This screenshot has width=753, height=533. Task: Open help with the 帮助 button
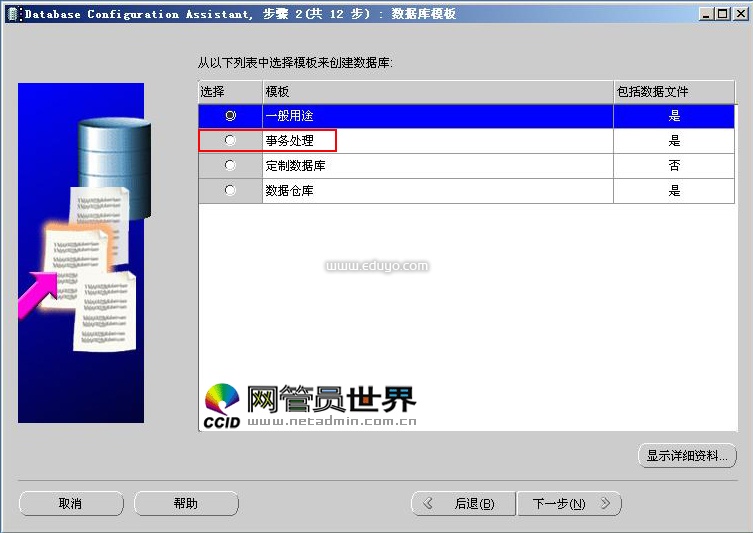click(186, 504)
